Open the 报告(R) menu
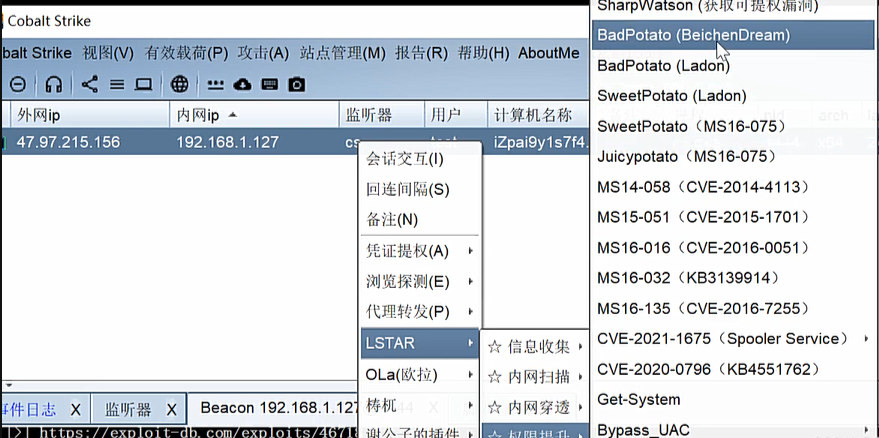 click(x=422, y=53)
